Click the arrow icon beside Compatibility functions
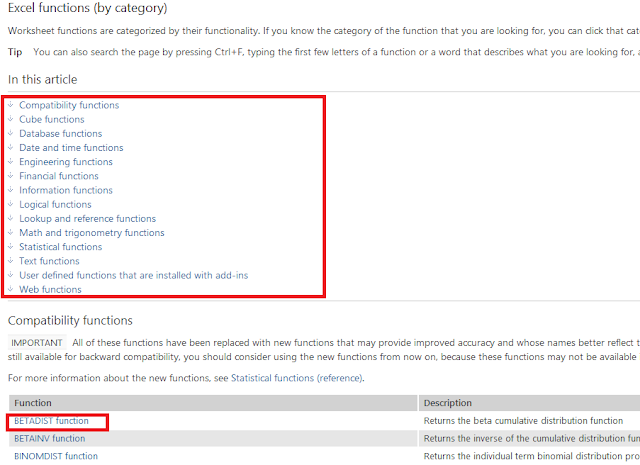 click(11, 105)
